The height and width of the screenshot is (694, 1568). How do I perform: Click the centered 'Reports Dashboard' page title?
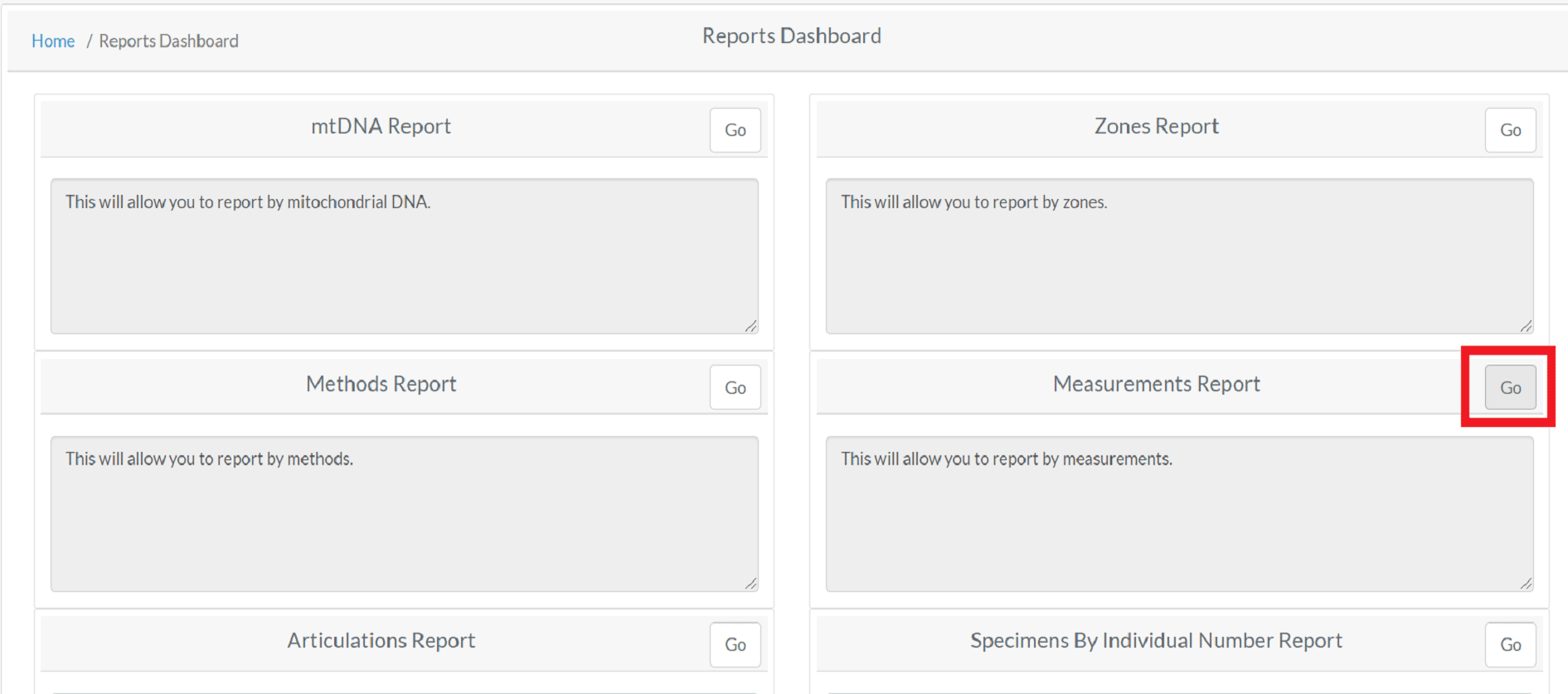(x=792, y=36)
